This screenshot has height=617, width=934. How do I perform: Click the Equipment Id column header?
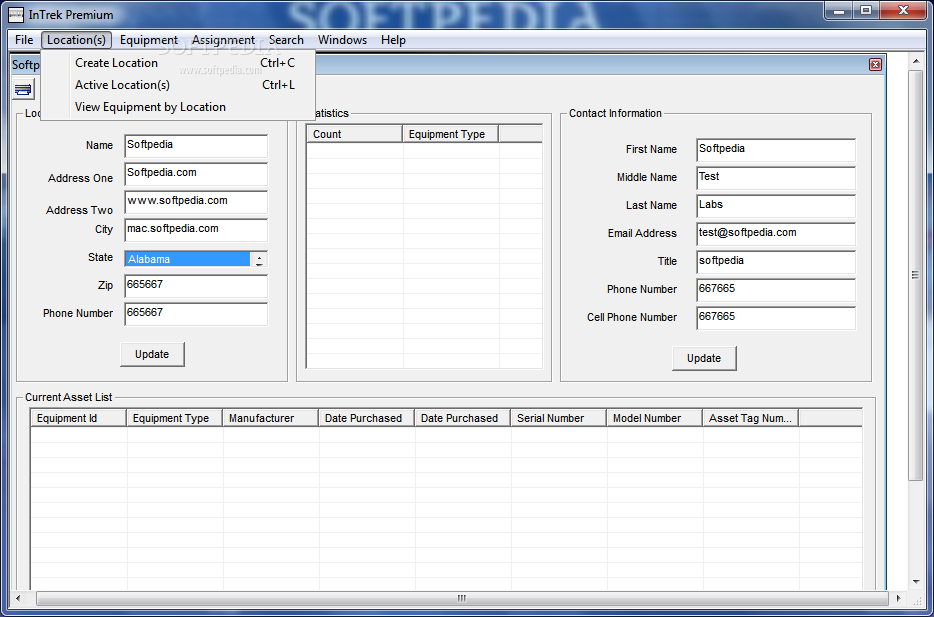[79, 418]
